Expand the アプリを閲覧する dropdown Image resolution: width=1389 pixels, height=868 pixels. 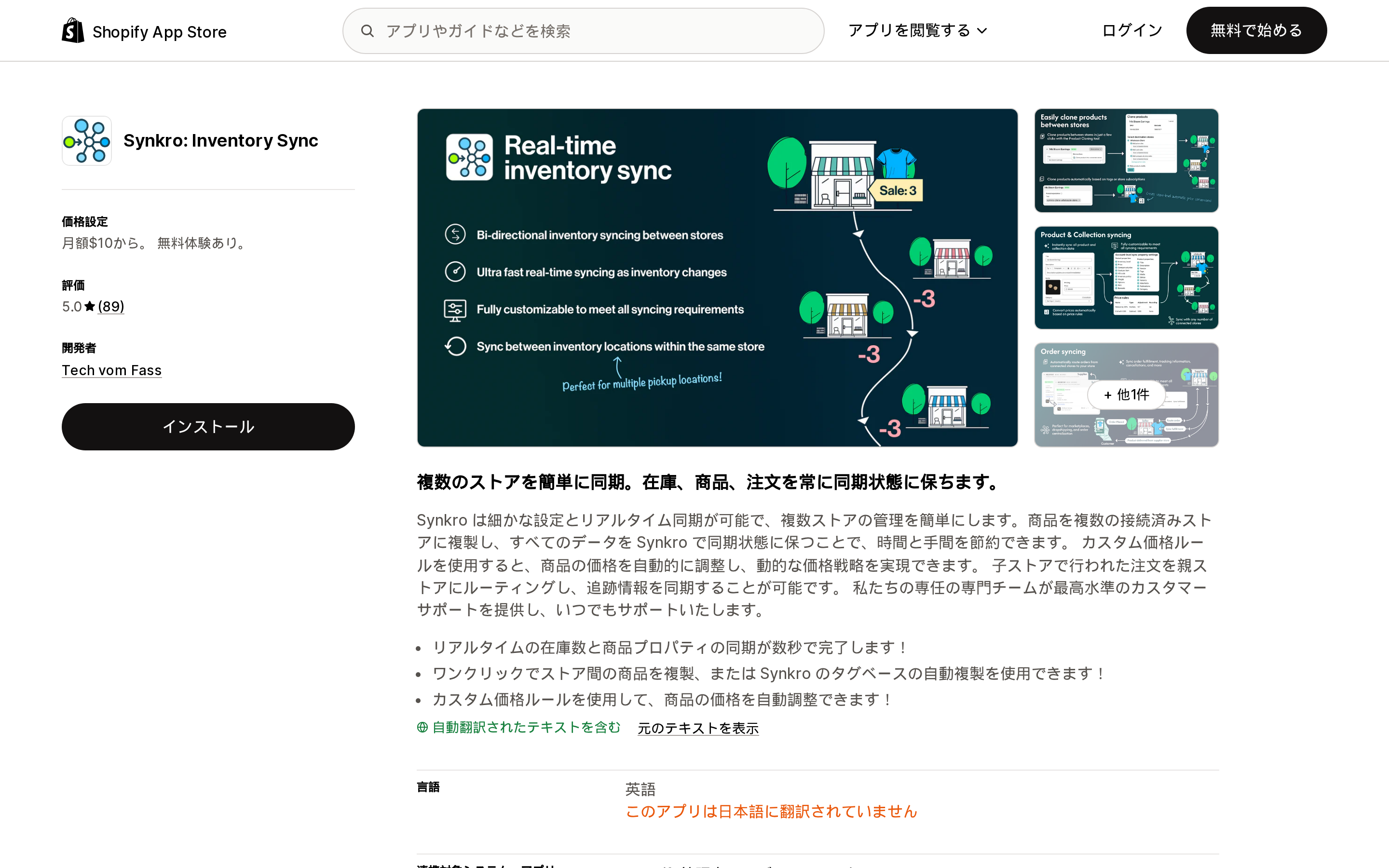[917, 30]
